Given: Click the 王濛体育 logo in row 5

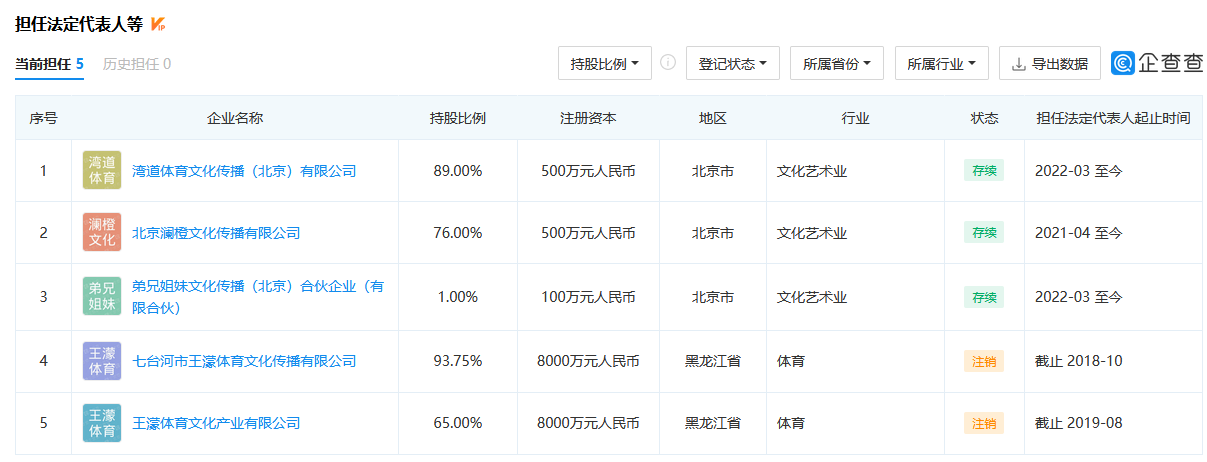Looking at the screenshot, I should coord(102,423).
